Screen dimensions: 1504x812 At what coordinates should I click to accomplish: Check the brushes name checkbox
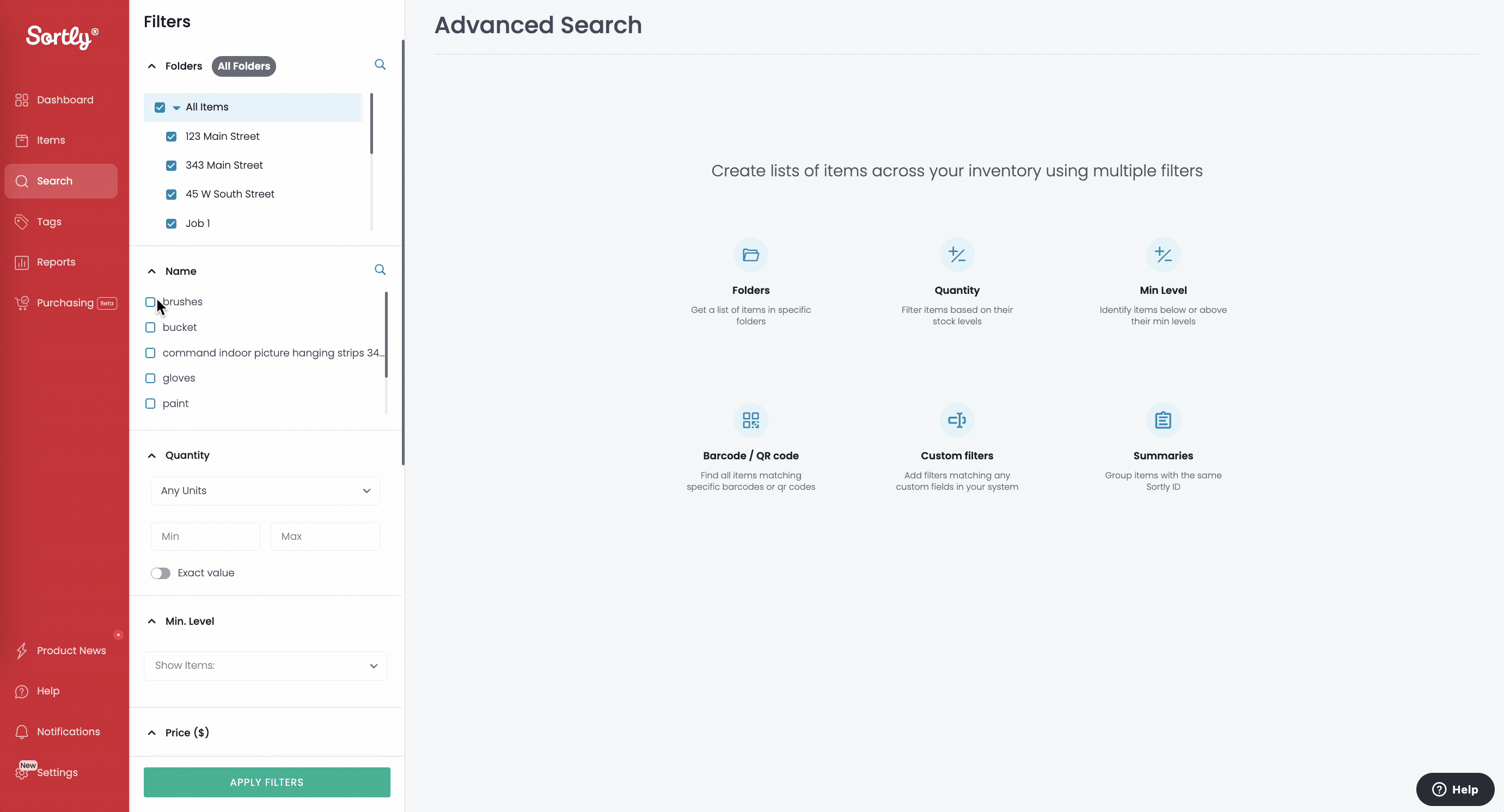click(x=150, y=302)
